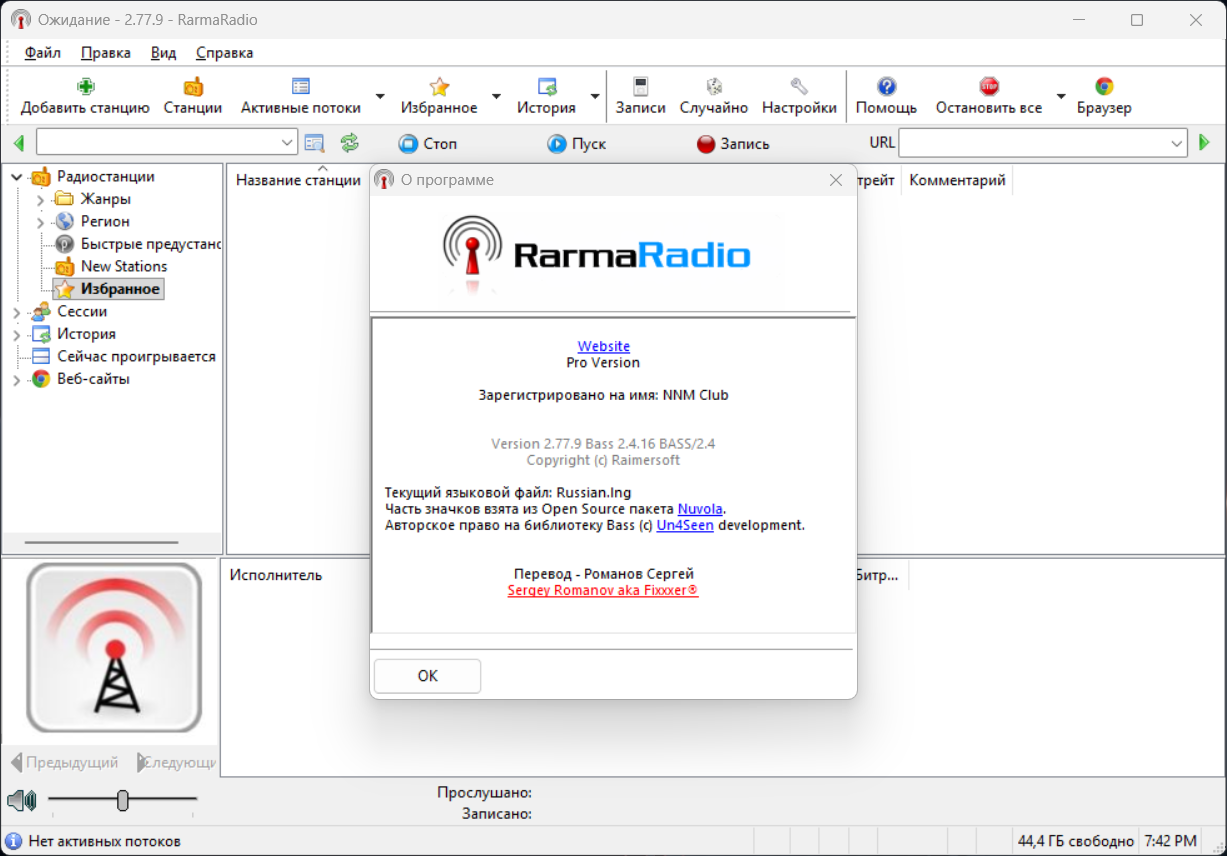Image resolution: width=1227 pixels, height=856 pixels.
Task: Expand the Сессии tree node
Action: (16, 312)
